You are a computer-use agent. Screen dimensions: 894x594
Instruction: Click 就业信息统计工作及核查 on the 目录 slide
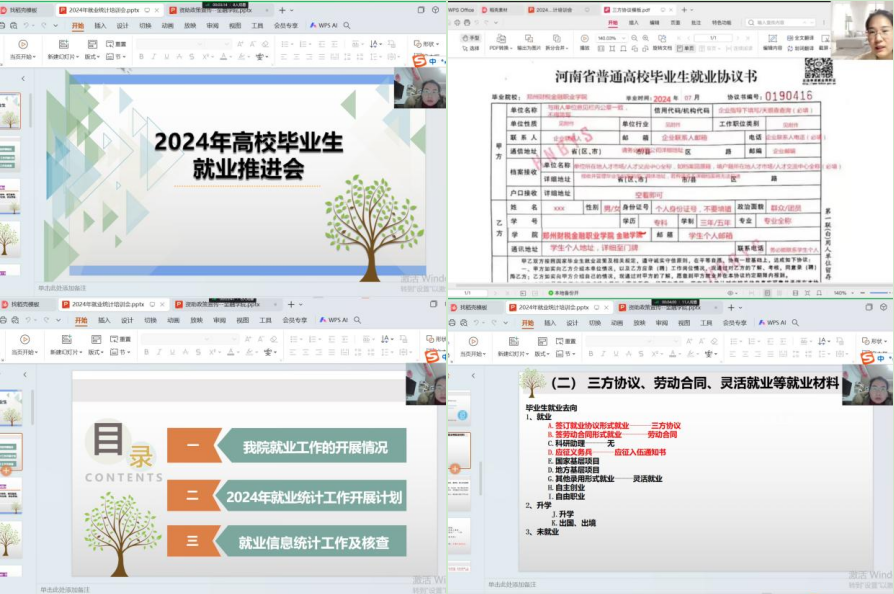click(314, 542)
